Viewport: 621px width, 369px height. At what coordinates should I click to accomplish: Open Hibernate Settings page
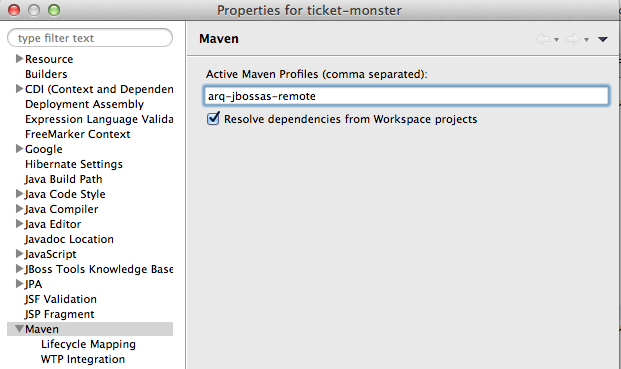74,164
